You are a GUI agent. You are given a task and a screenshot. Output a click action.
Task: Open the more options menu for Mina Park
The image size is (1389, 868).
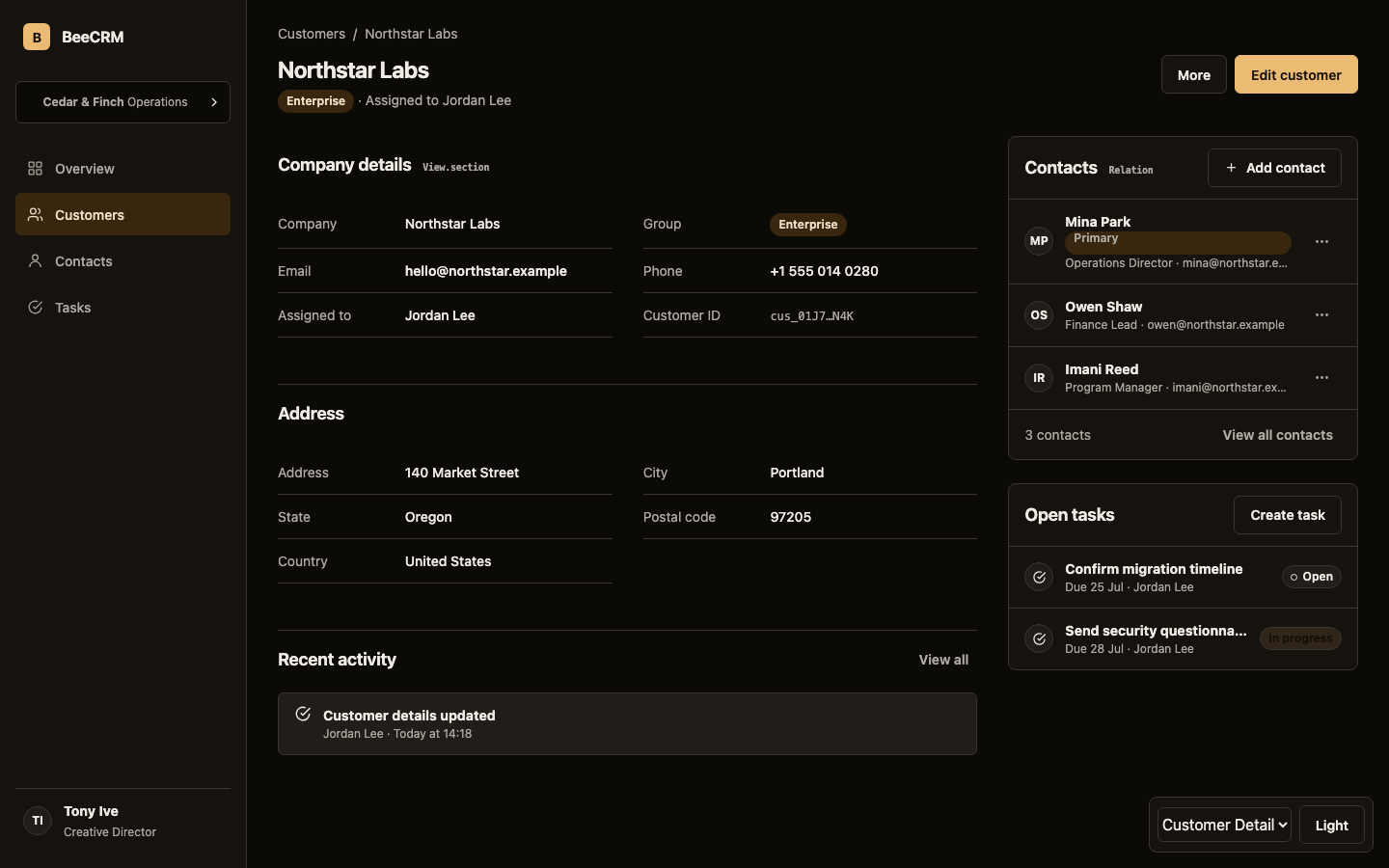(x=1321, y=242)
